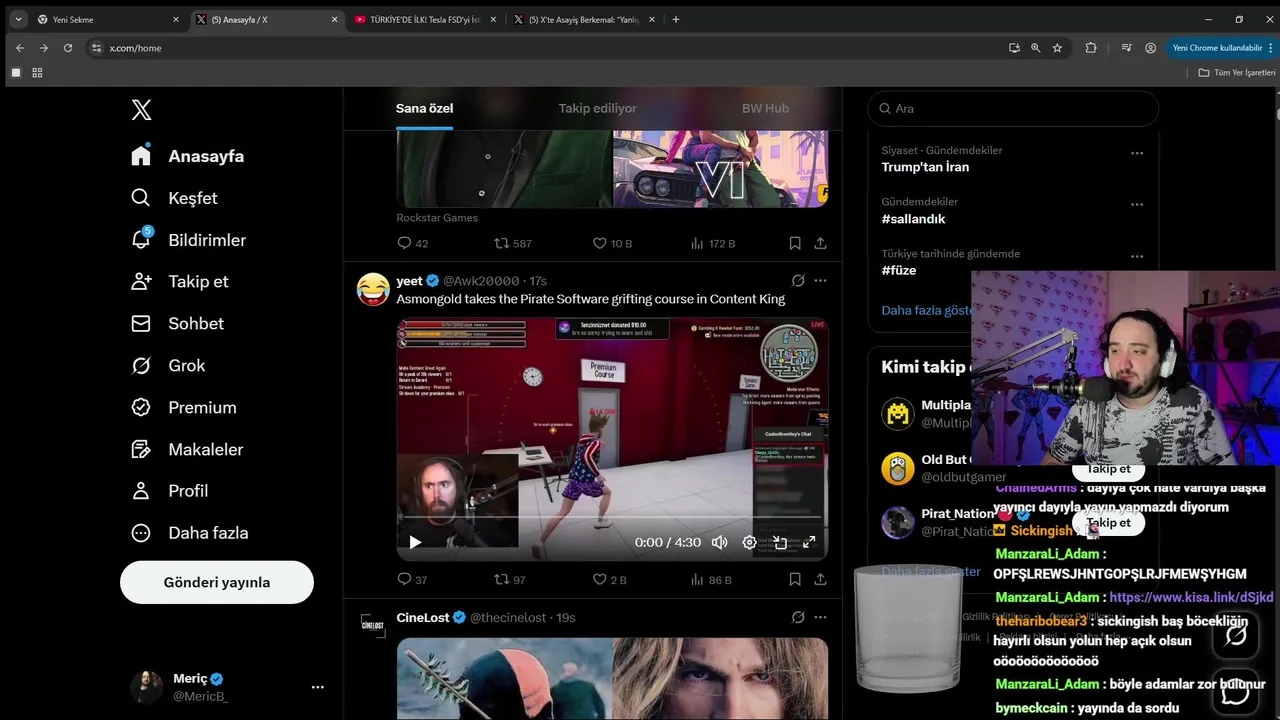Open options for #sallandık trend
The image size is (1280, 720).
(x=1137, y=204)
